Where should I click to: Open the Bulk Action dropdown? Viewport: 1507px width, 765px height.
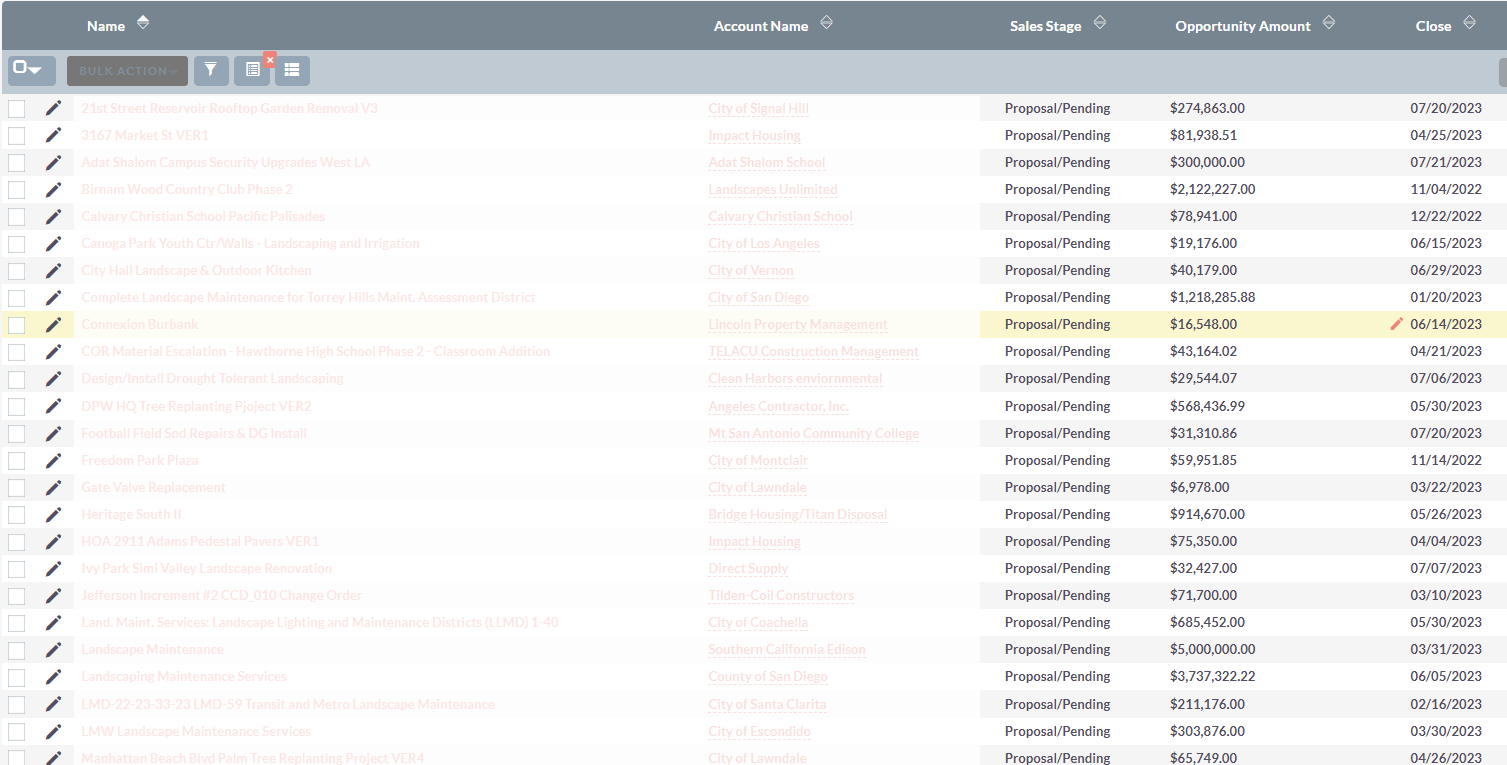(127, 70)
